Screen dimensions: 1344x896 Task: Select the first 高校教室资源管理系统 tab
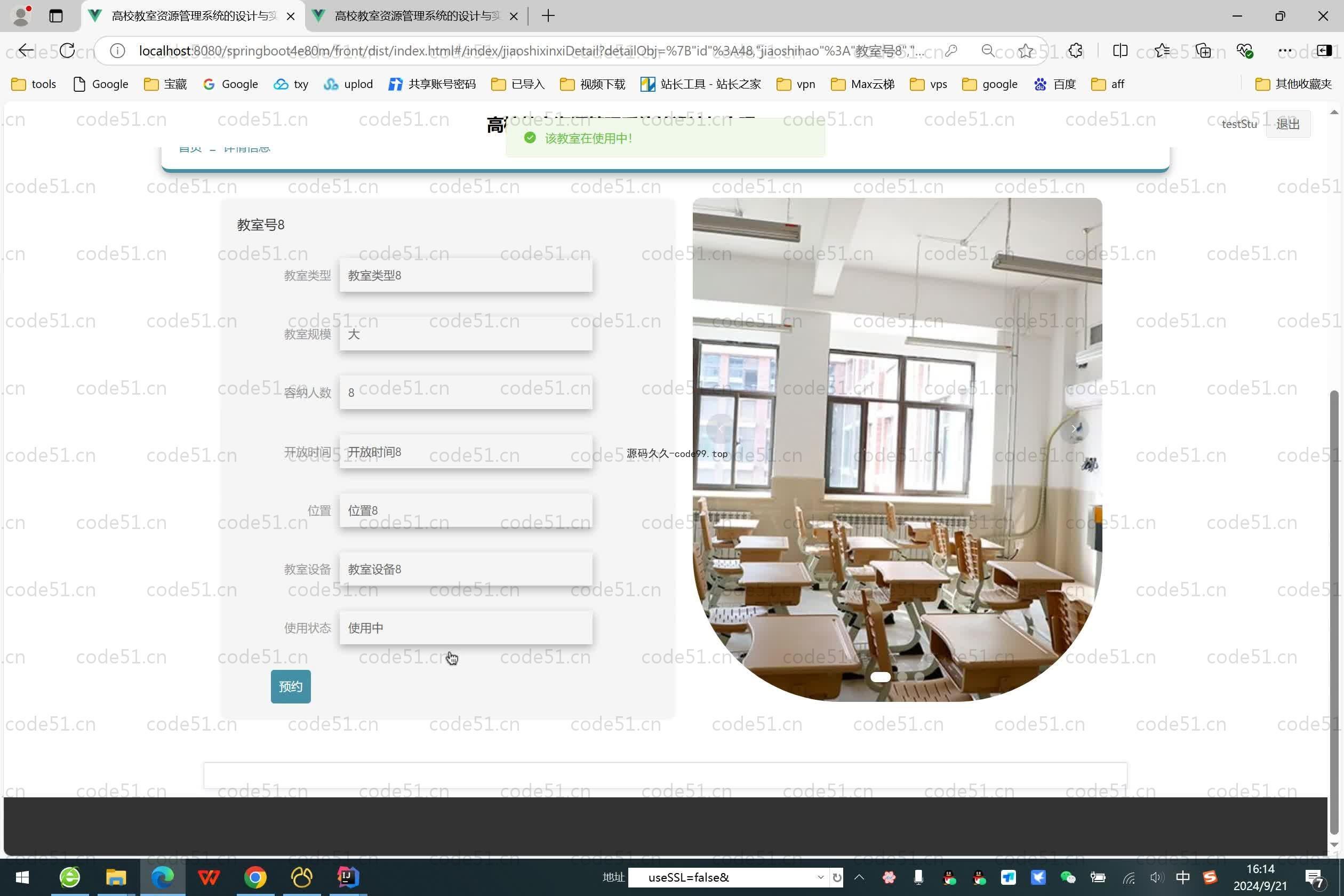click(x=193, y=16)
